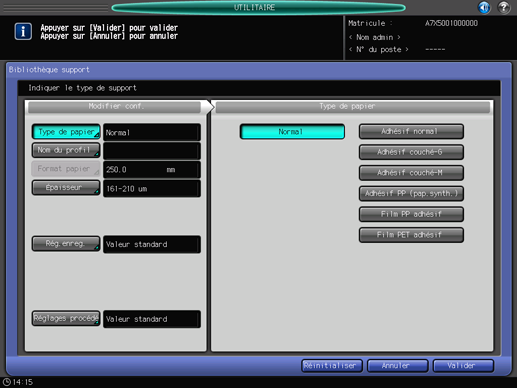The image size is (517, 388).
Task: Open the Épaisseur thickness setting
Action: pos(66,188)
